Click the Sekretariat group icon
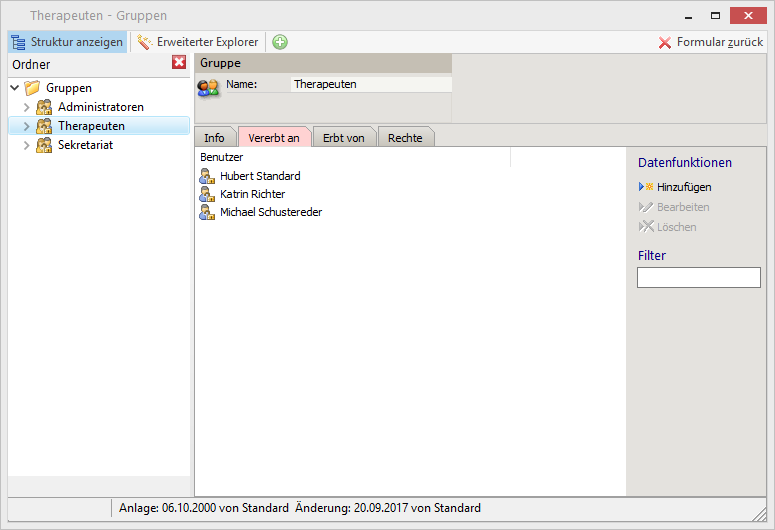Viewport: 775px width, 530px height. pos(44,145)
